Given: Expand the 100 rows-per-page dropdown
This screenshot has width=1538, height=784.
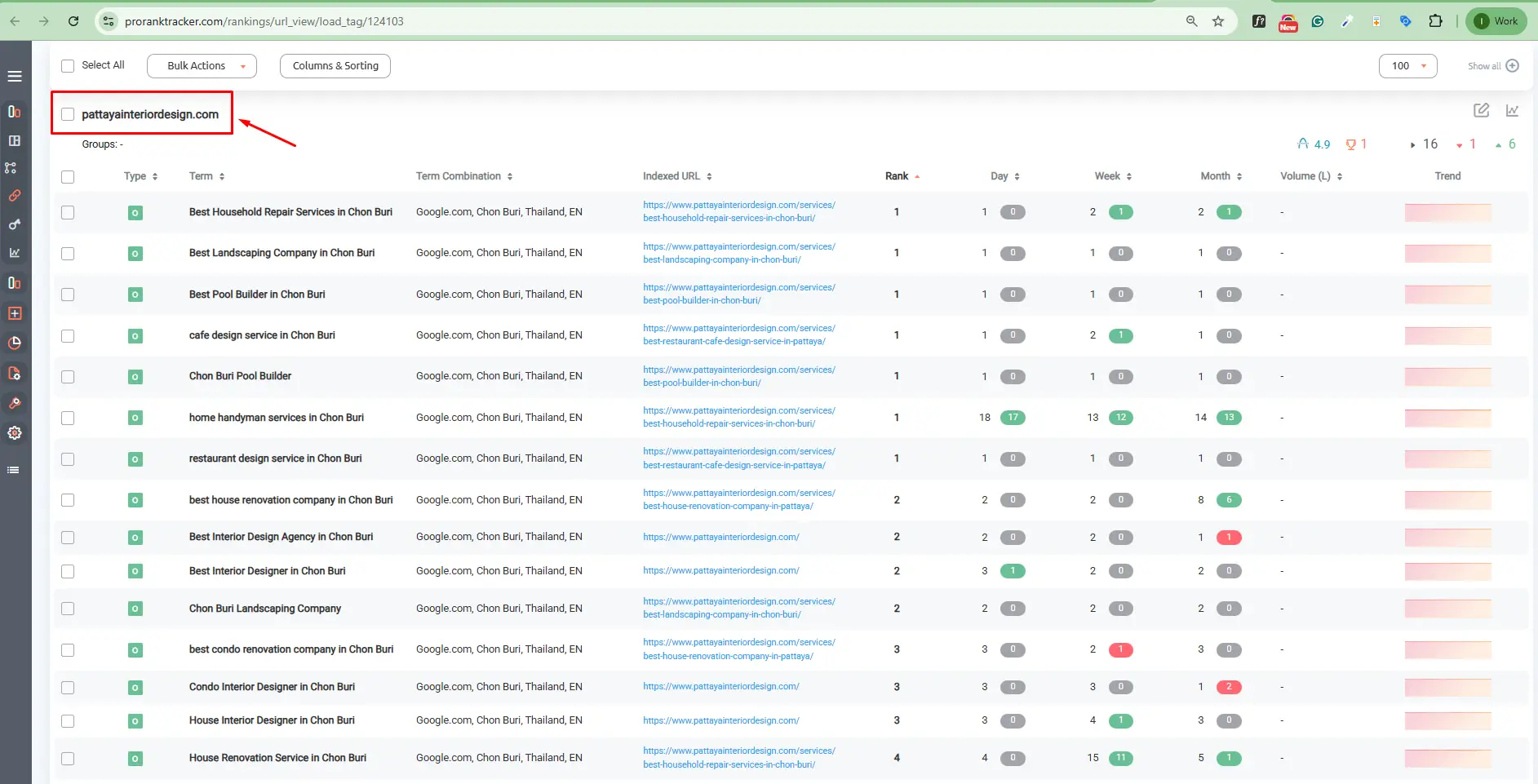Looking at the screenshot, I should (x=1407, y=66).
